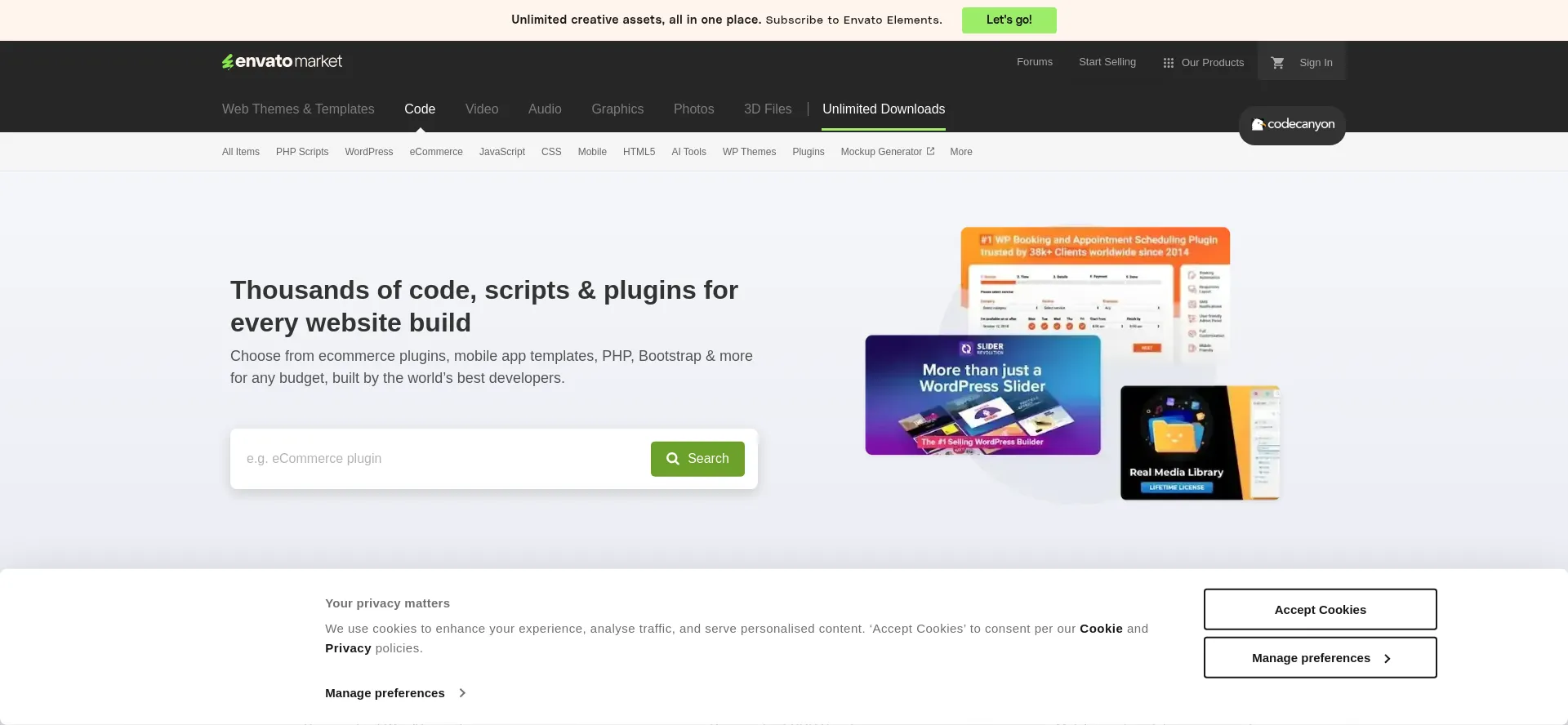Click the green Search button
This screenshot has width=1568, height=725.
(x=697, y=459)
